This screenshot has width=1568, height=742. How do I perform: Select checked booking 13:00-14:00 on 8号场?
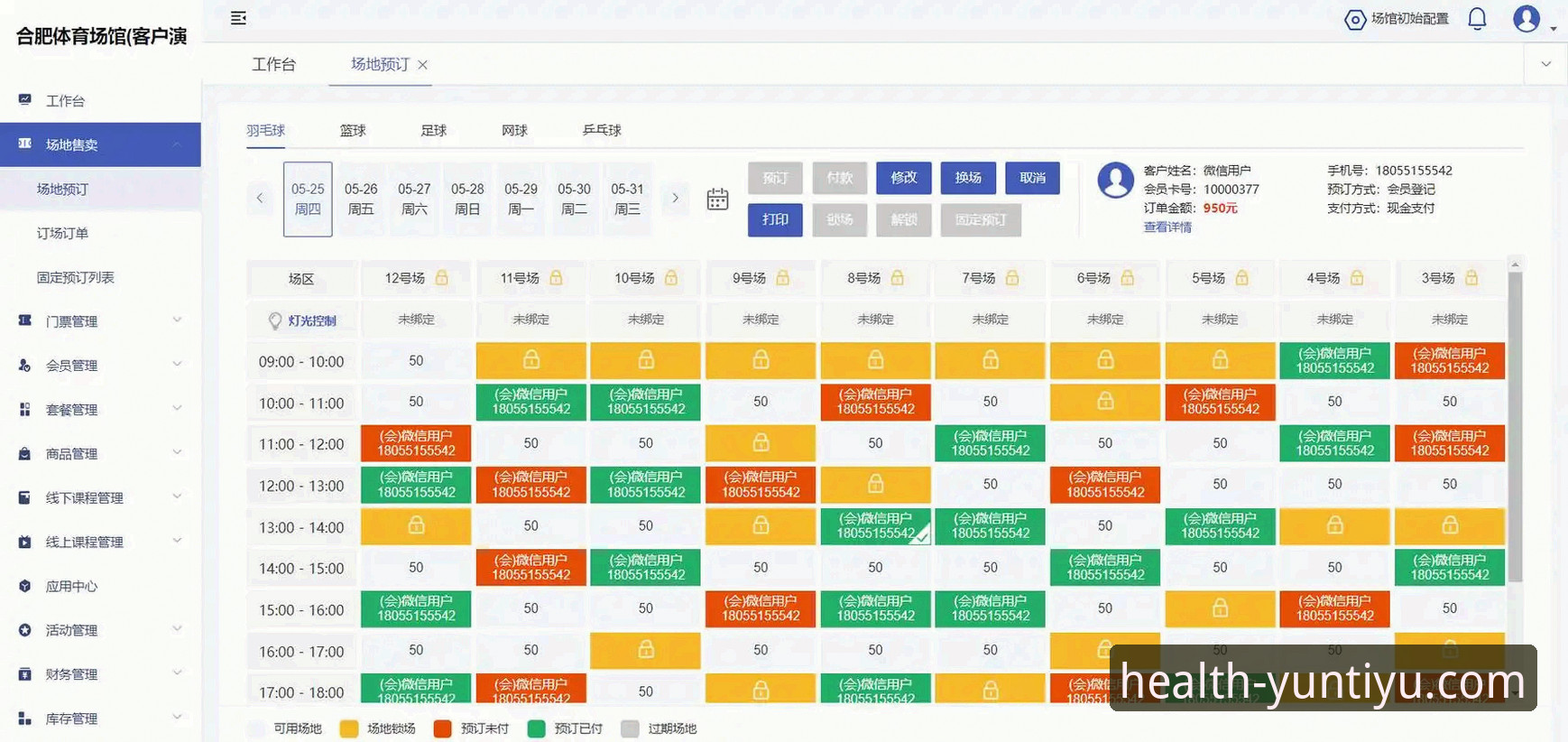(876, 526)
